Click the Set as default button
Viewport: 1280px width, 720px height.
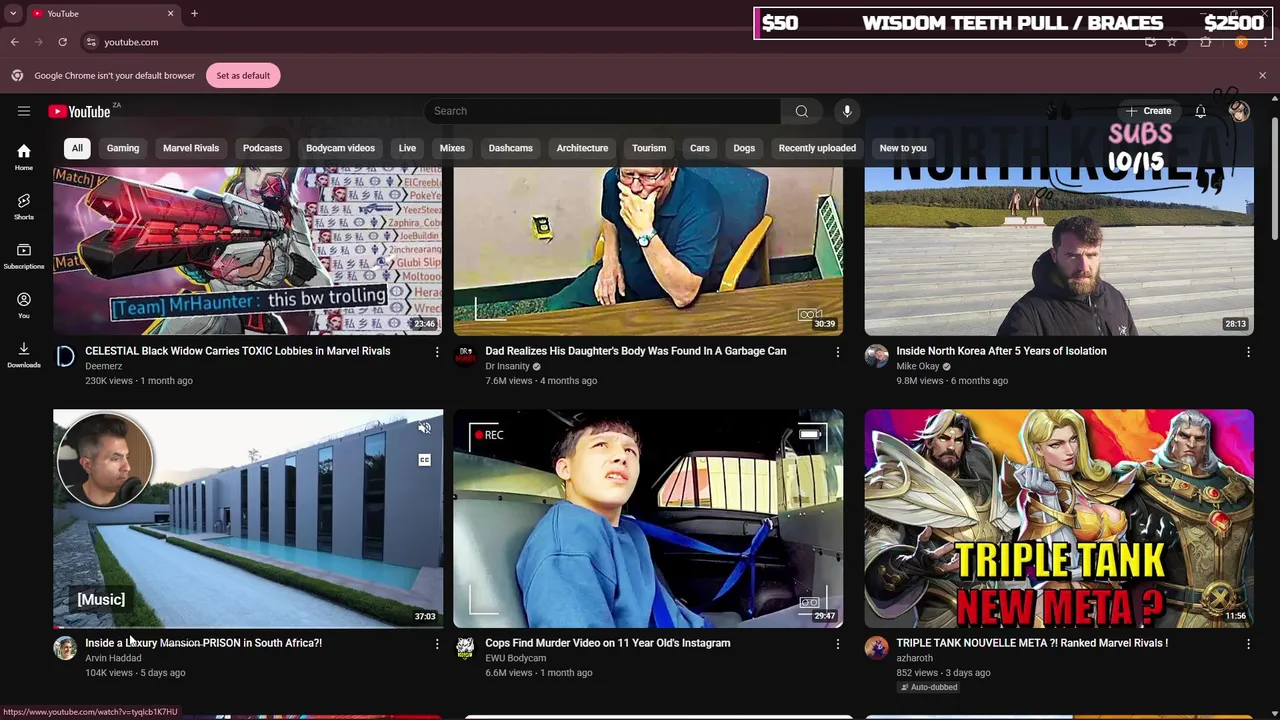(243, 75)
